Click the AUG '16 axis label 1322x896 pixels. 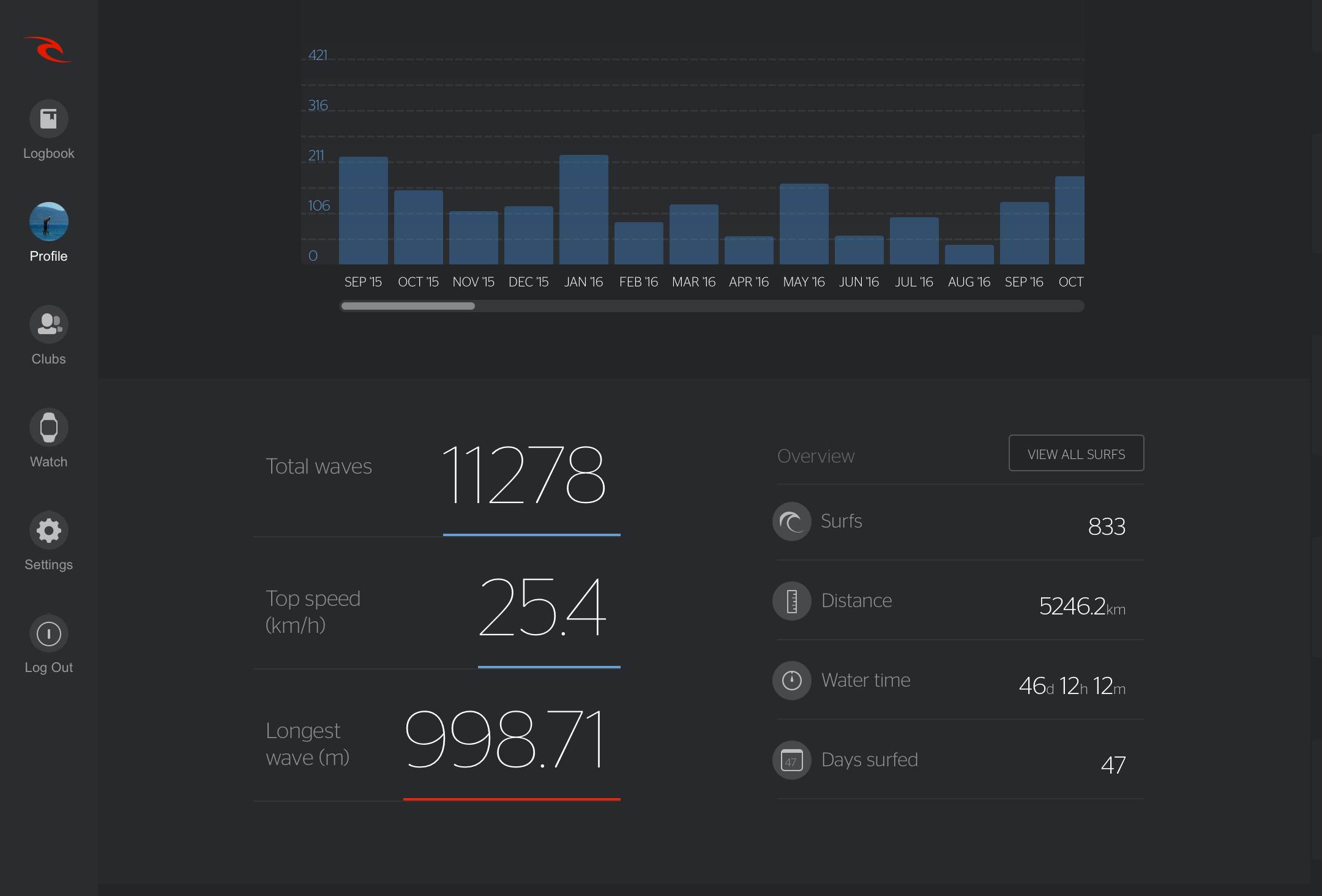(x=969, y=282)
